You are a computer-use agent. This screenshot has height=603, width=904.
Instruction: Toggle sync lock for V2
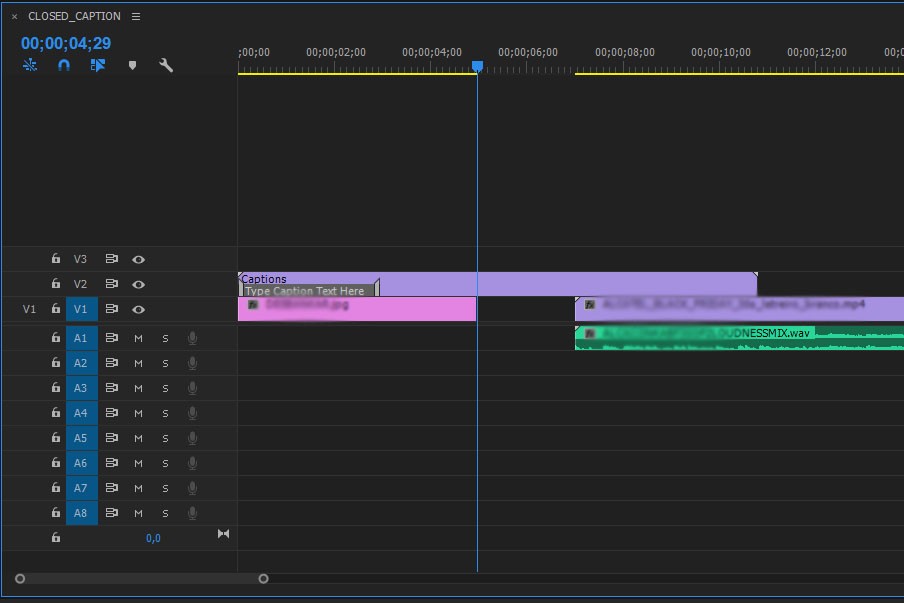(x=112, y=284)
